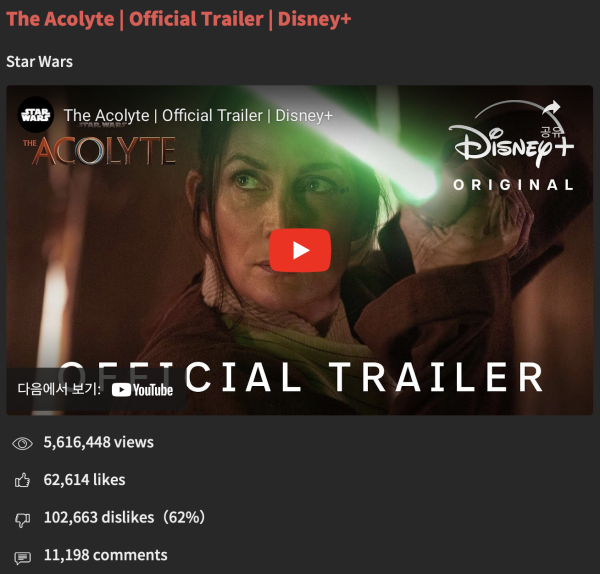Open the video on YouTube via logo
Screen dimensions: 600x574
click(x=142, y=390)
